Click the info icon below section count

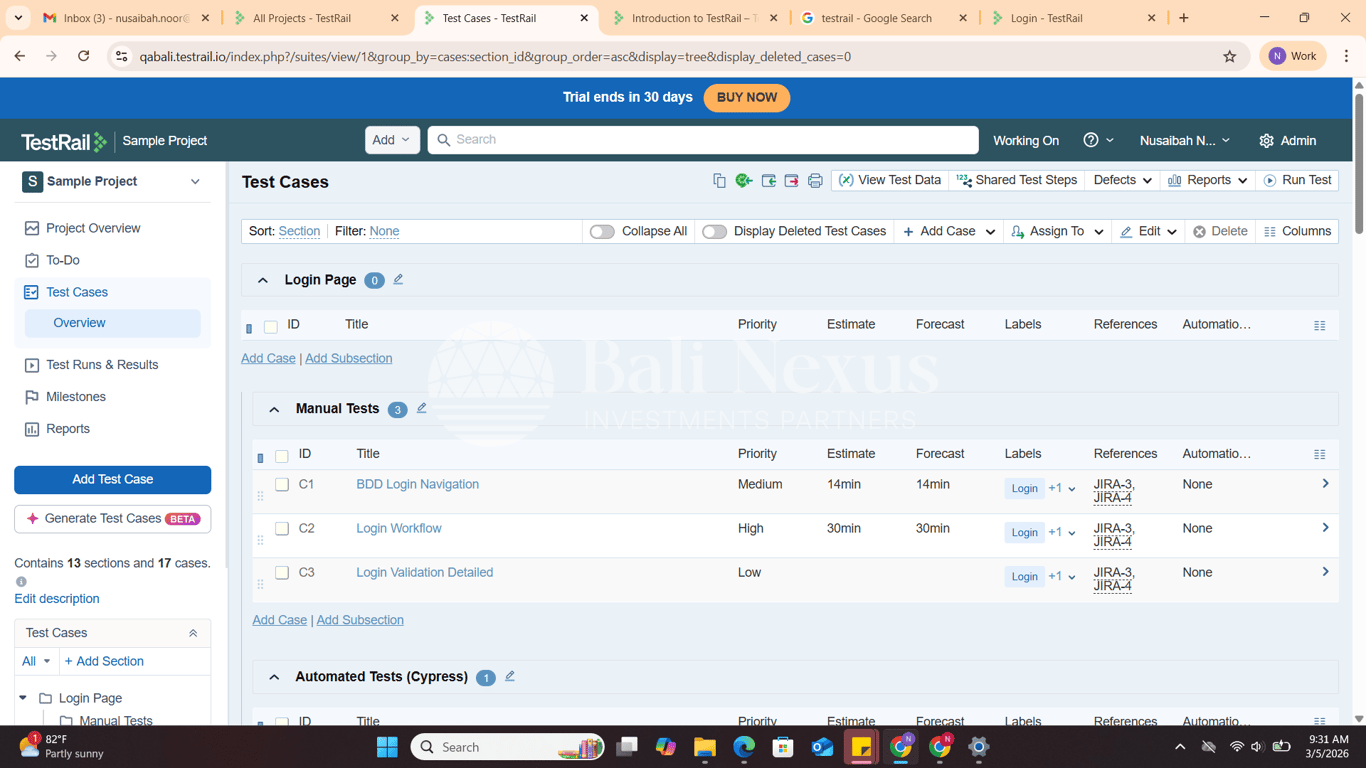click(x=21, y=581)
